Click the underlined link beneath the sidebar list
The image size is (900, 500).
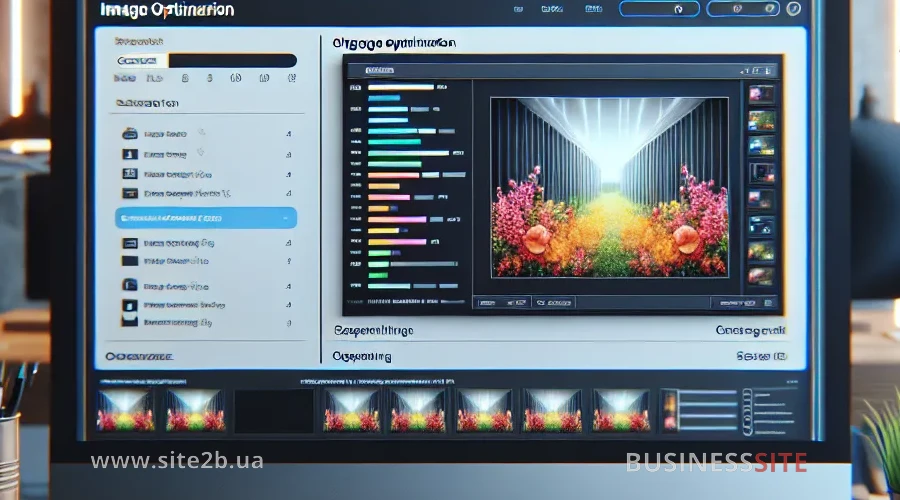click(139, 356)
